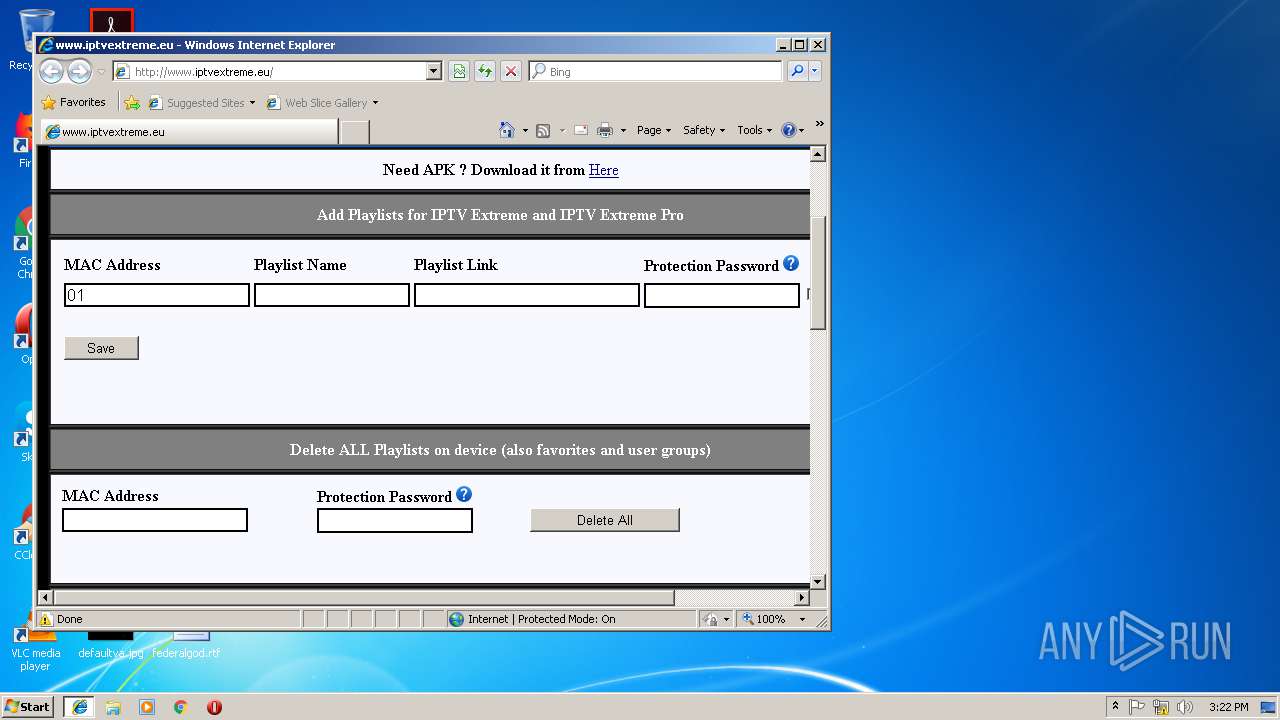This screenshot has width=1280, height=720.
Task: Refresh the page using the green arrows icon
Action: 485,71
